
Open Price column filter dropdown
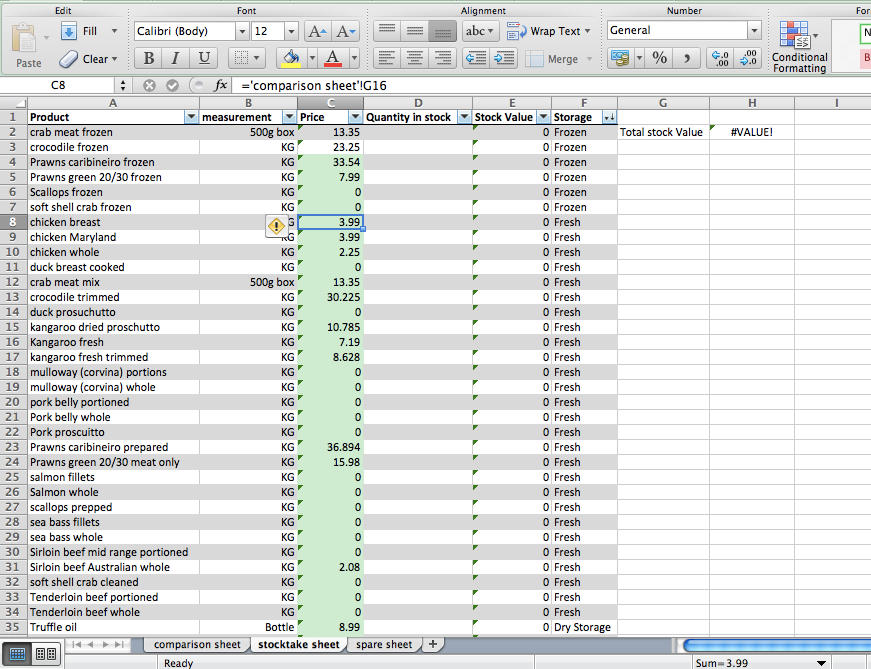[355, 117]
